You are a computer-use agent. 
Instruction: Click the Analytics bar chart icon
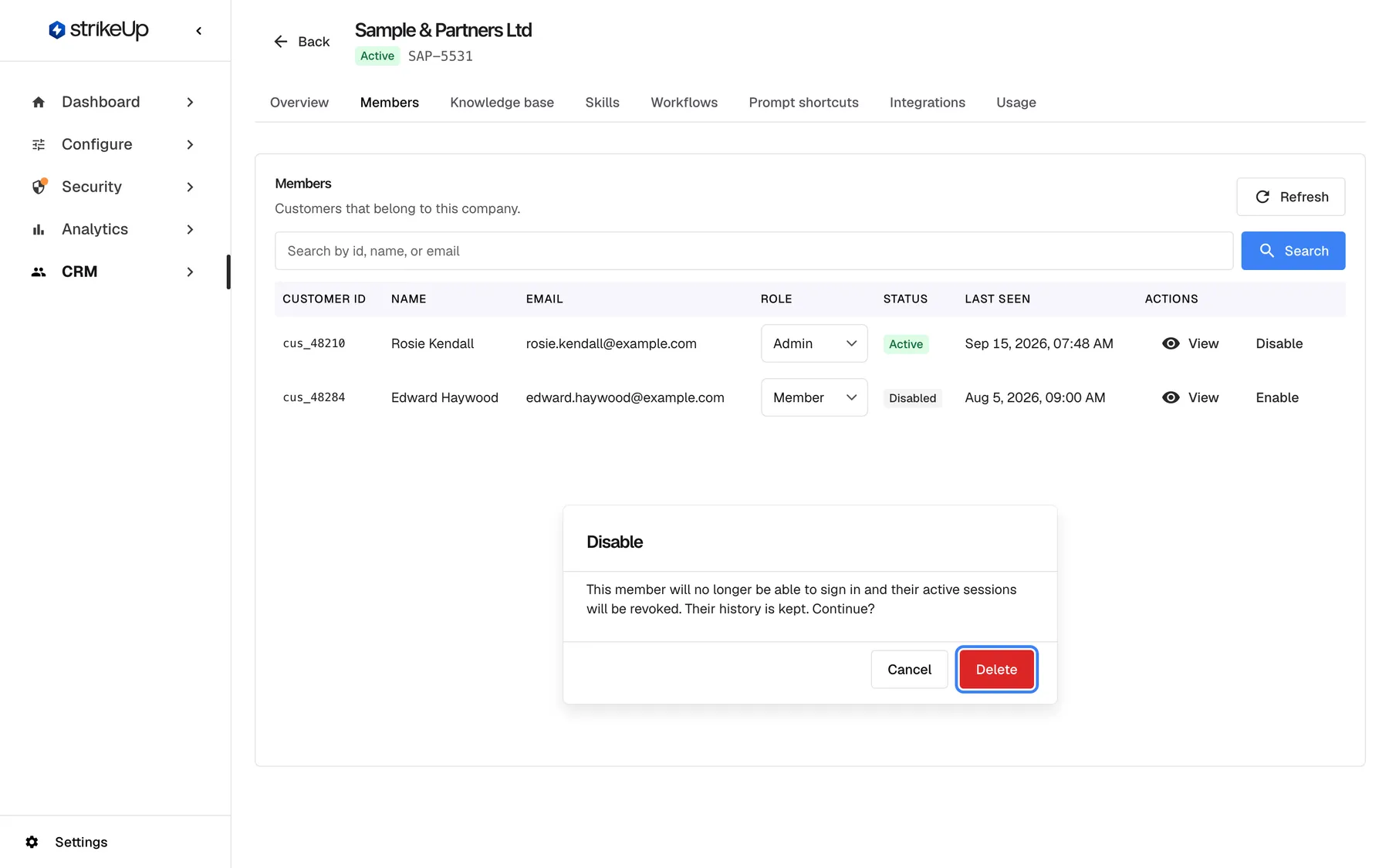(39, 230)
